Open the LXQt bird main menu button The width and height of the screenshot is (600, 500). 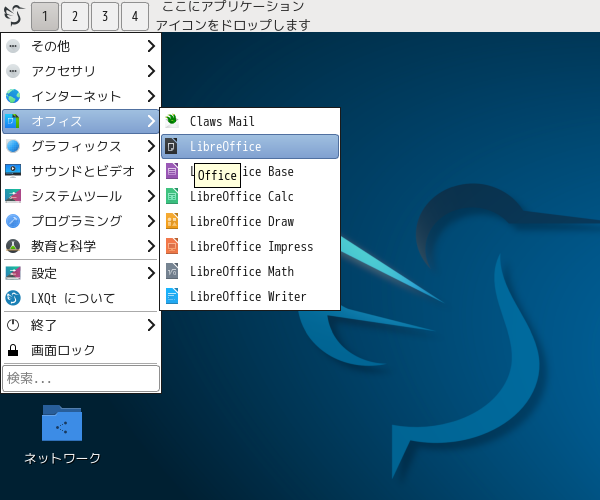(x=14, y=15)
